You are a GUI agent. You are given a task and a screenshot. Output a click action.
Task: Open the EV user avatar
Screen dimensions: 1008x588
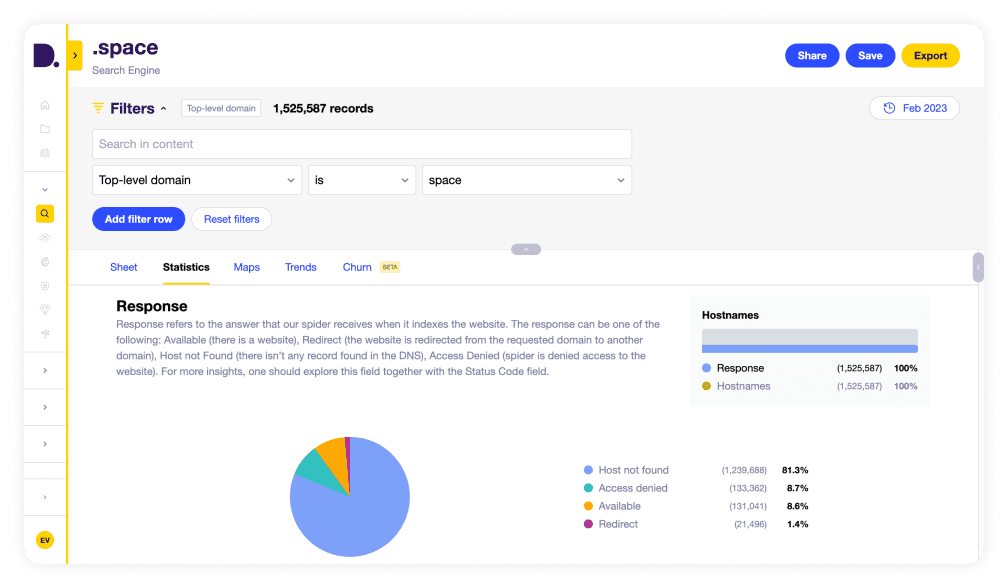(x=45, y=540)
